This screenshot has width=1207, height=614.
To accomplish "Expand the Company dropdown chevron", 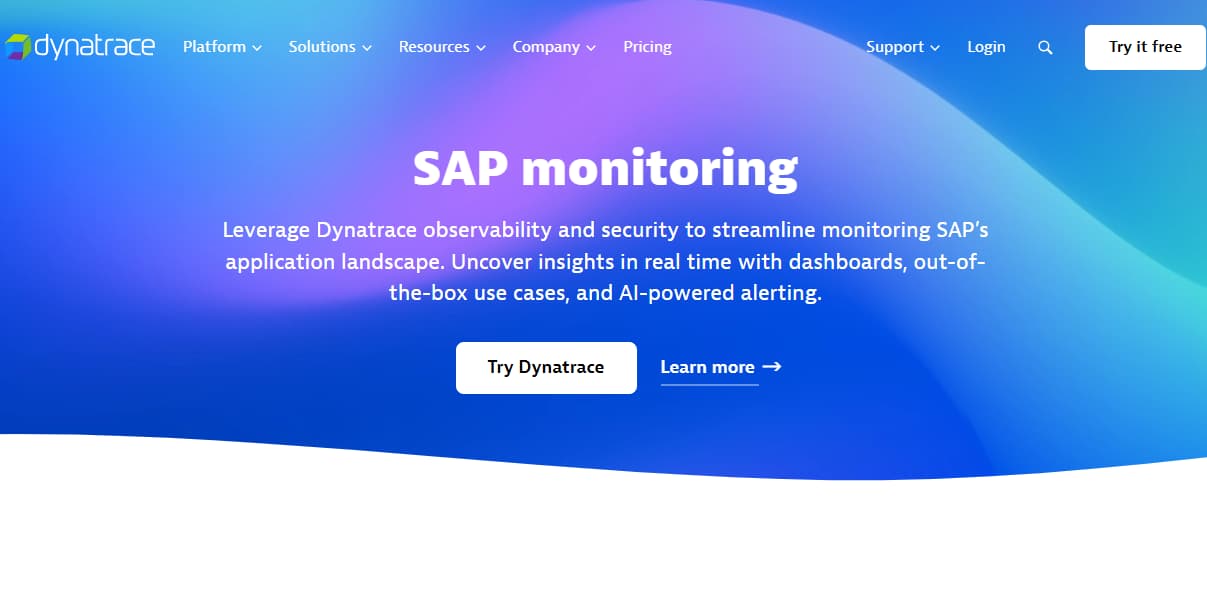I will (591, 47).
